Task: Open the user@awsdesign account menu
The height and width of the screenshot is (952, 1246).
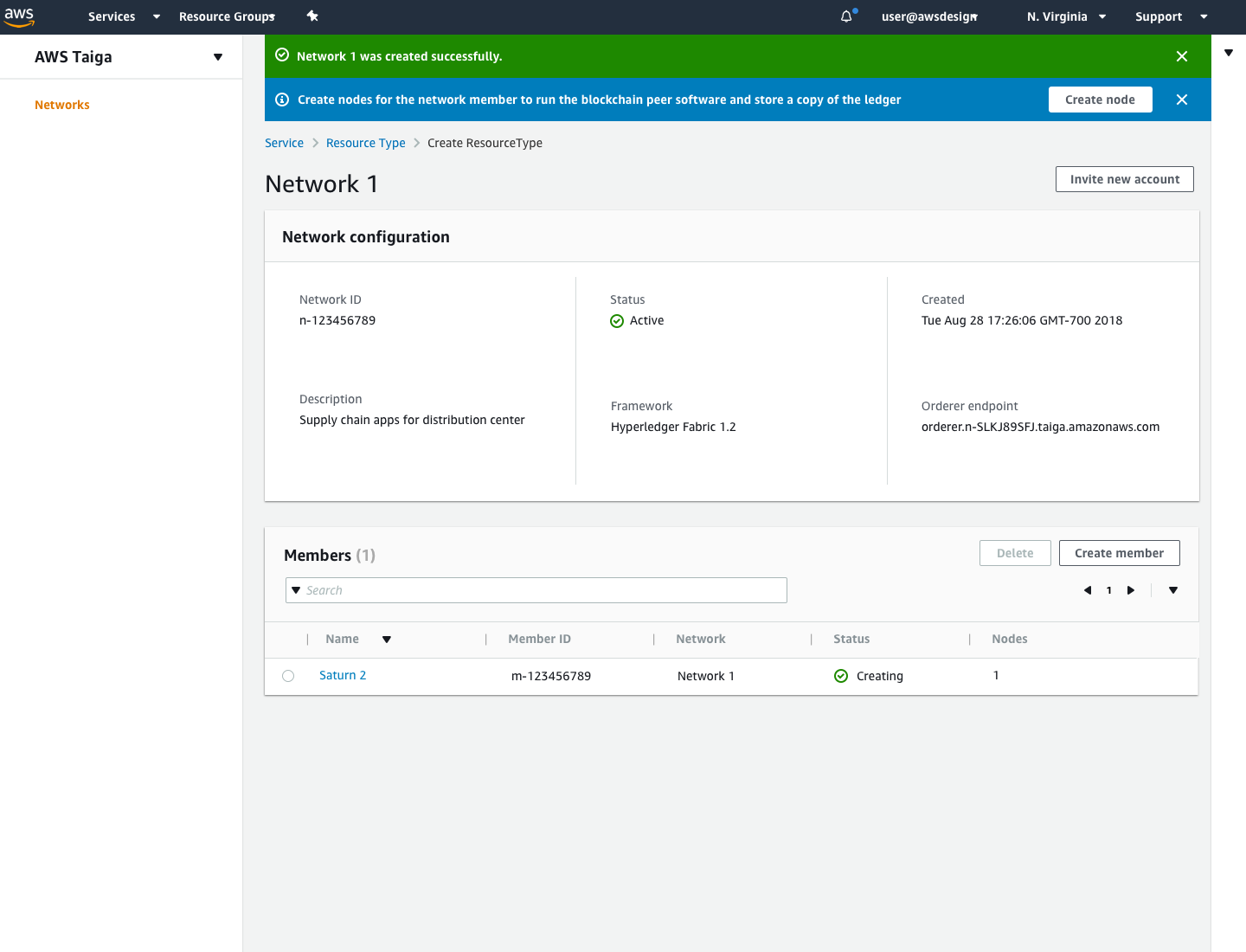Action: click(x=929, y=16)
